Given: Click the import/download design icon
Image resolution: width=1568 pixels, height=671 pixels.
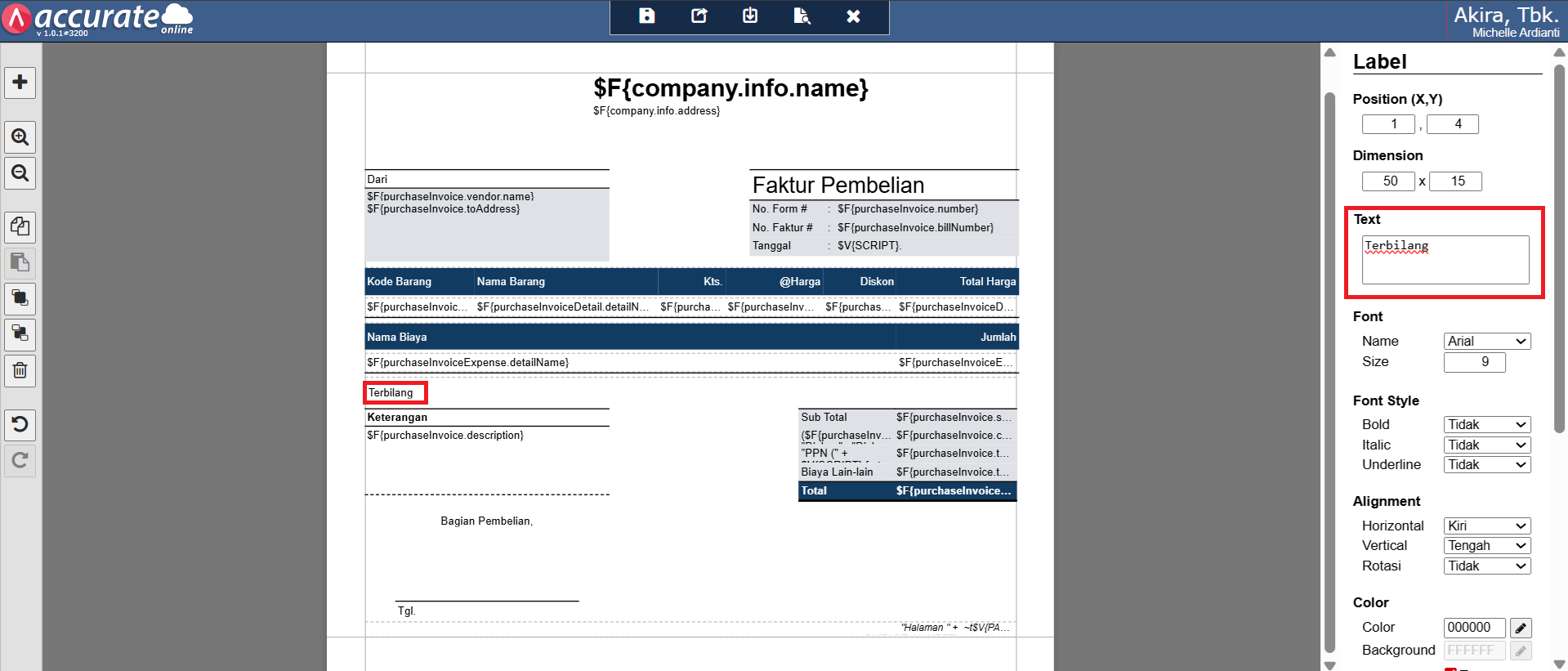Looking at the screenshot, I should click(750, 16).
